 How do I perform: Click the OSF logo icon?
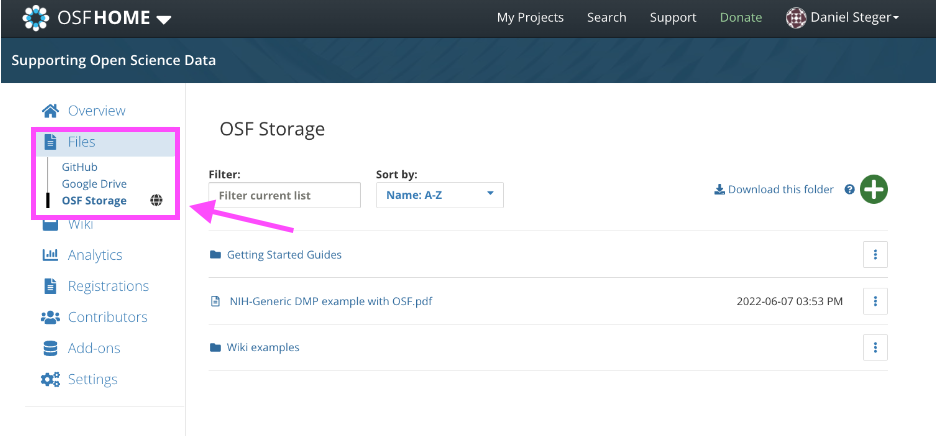point(36,17)
